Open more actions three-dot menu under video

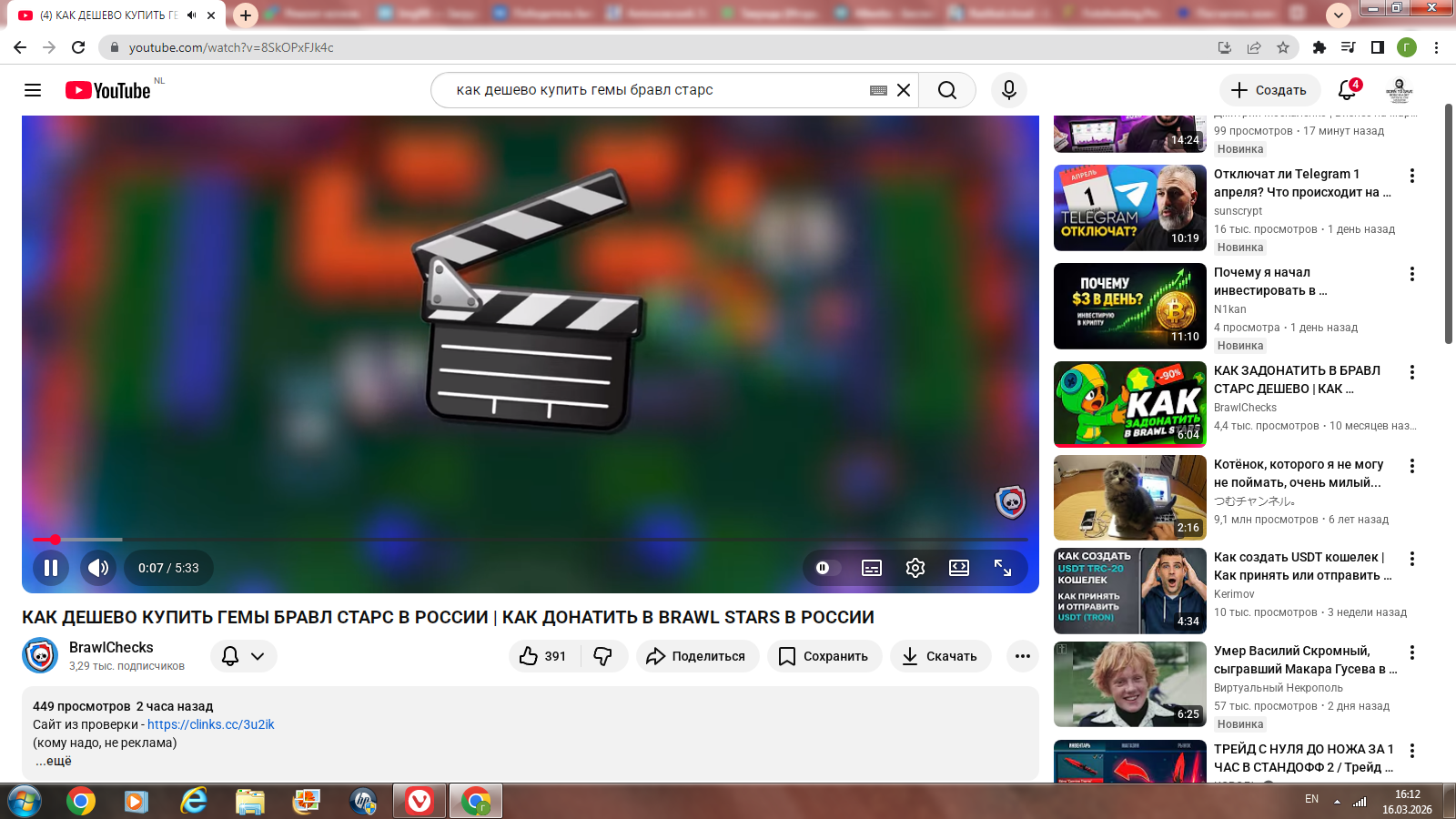(1022, 656)
